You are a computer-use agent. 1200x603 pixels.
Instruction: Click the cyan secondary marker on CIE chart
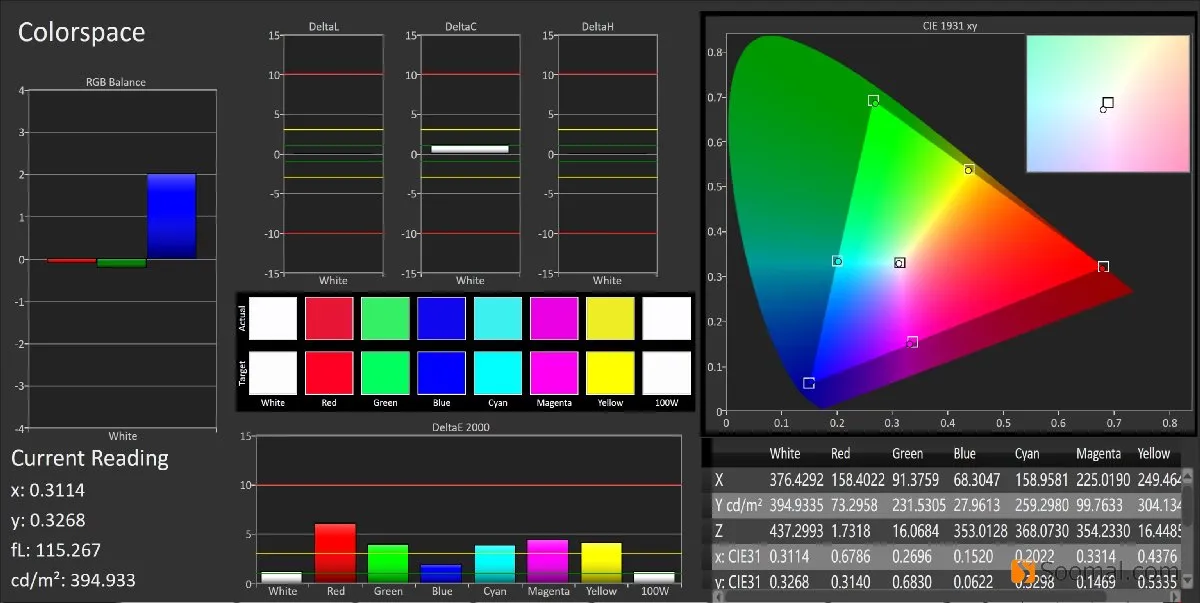tap(838, 261)
